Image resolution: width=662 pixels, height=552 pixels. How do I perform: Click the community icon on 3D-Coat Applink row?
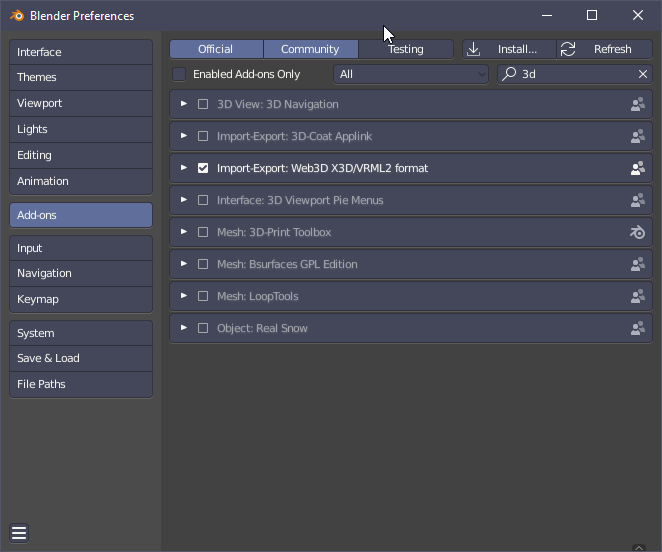[x=638, y=136]
